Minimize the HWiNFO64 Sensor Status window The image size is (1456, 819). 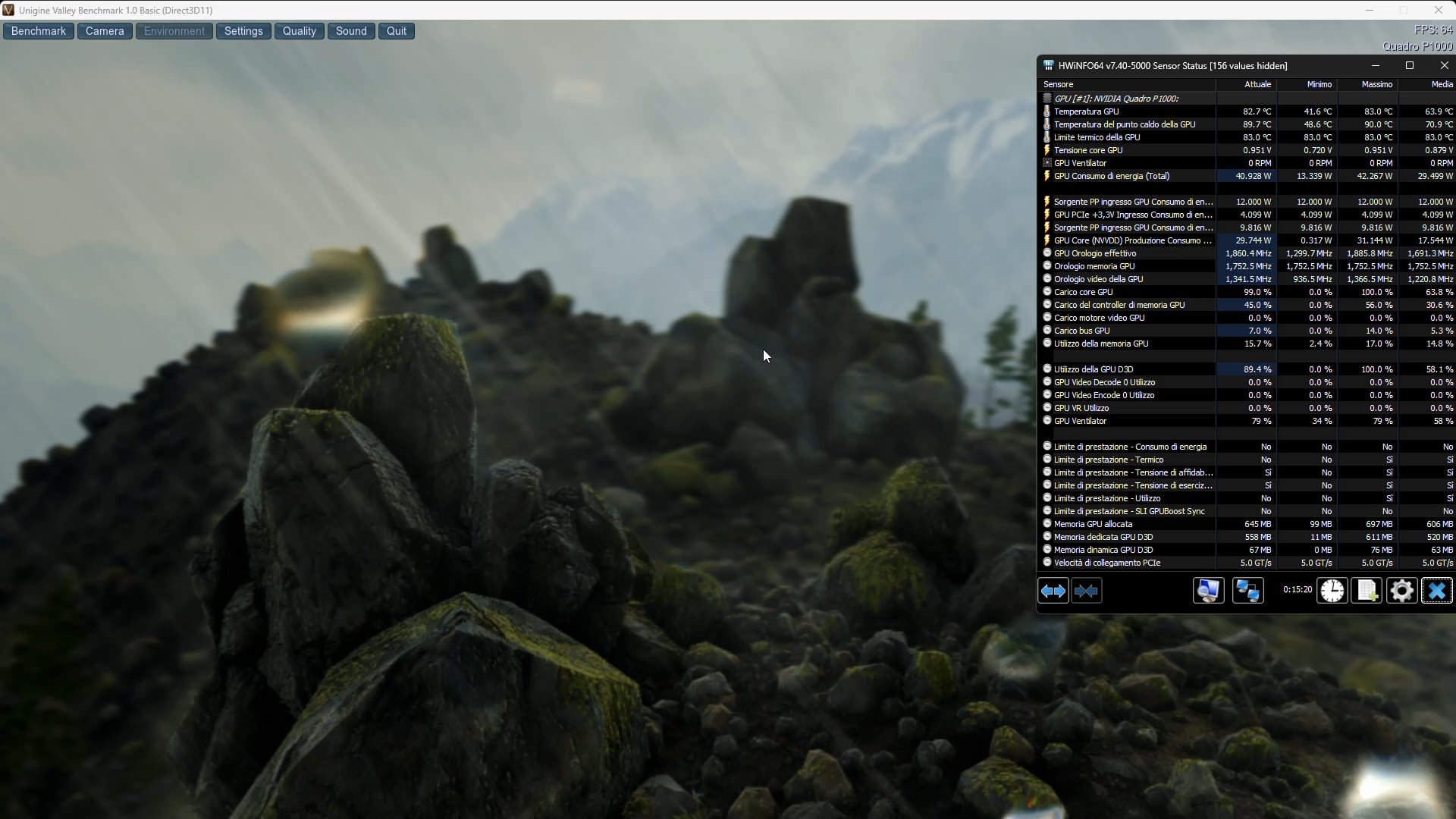pos(1376,66)
